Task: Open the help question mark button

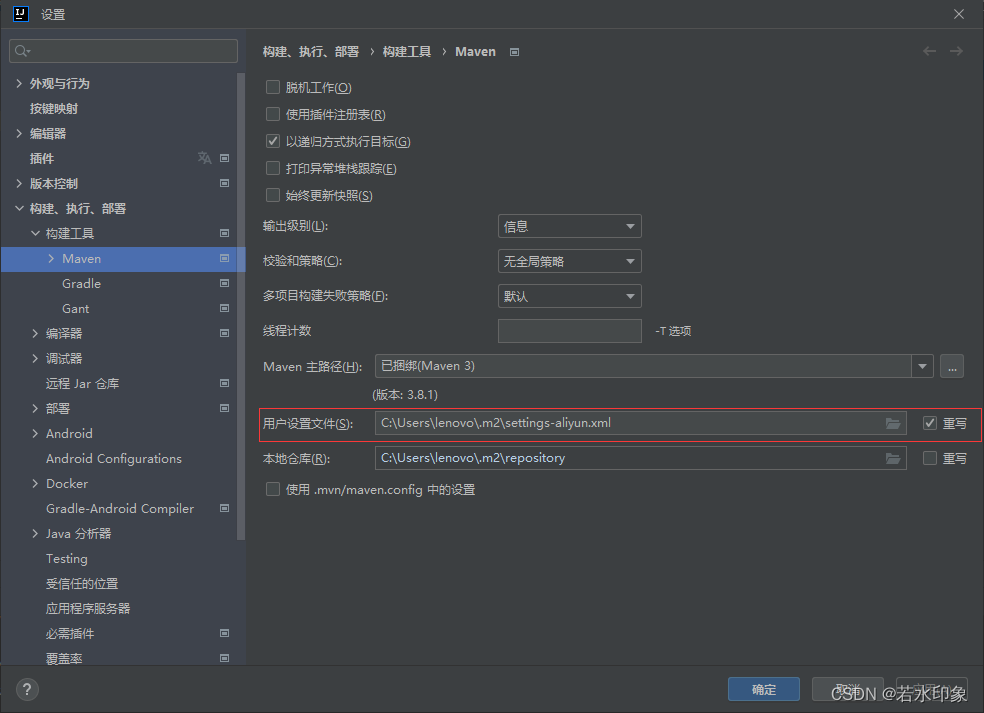Action: (x=27, y=690)
